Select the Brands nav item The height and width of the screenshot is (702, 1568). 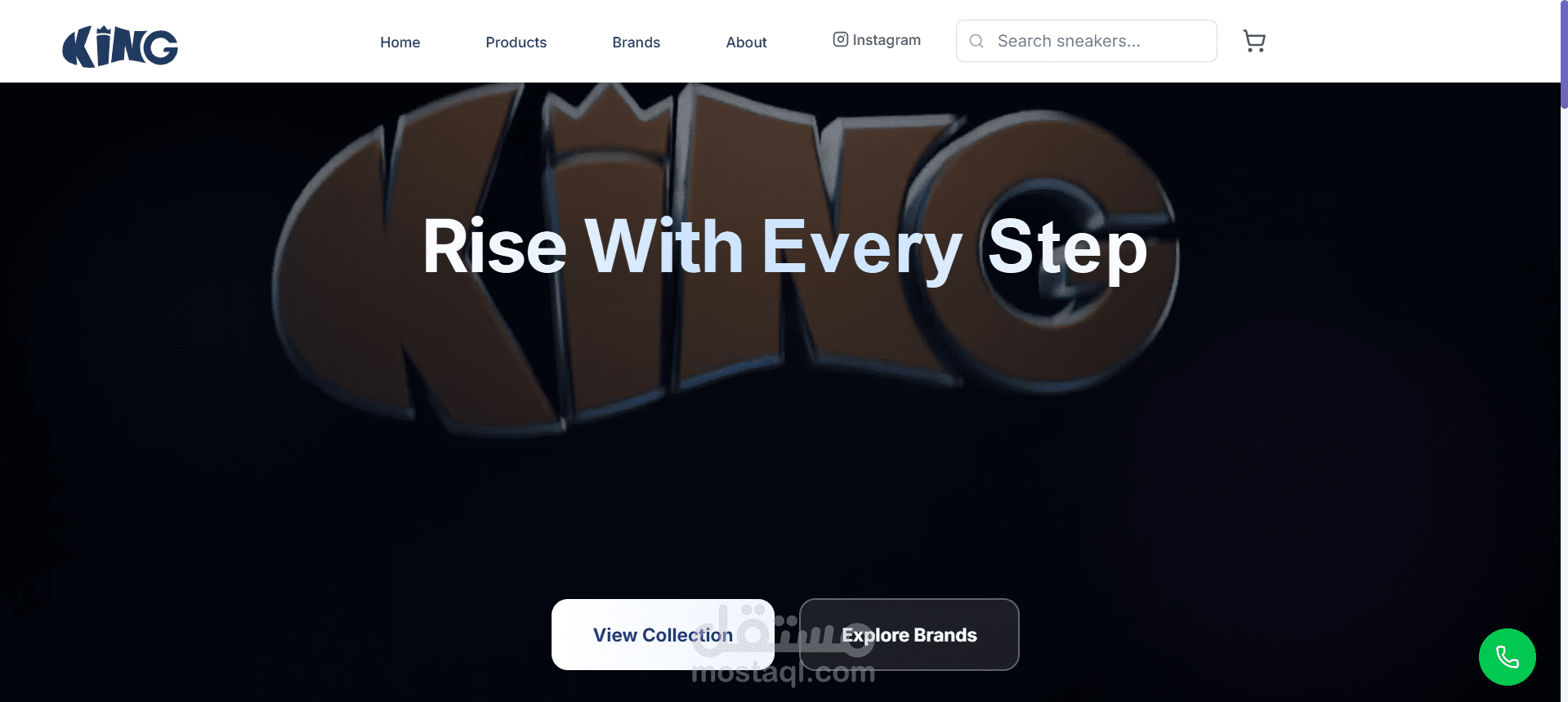(x=637, y=42)
